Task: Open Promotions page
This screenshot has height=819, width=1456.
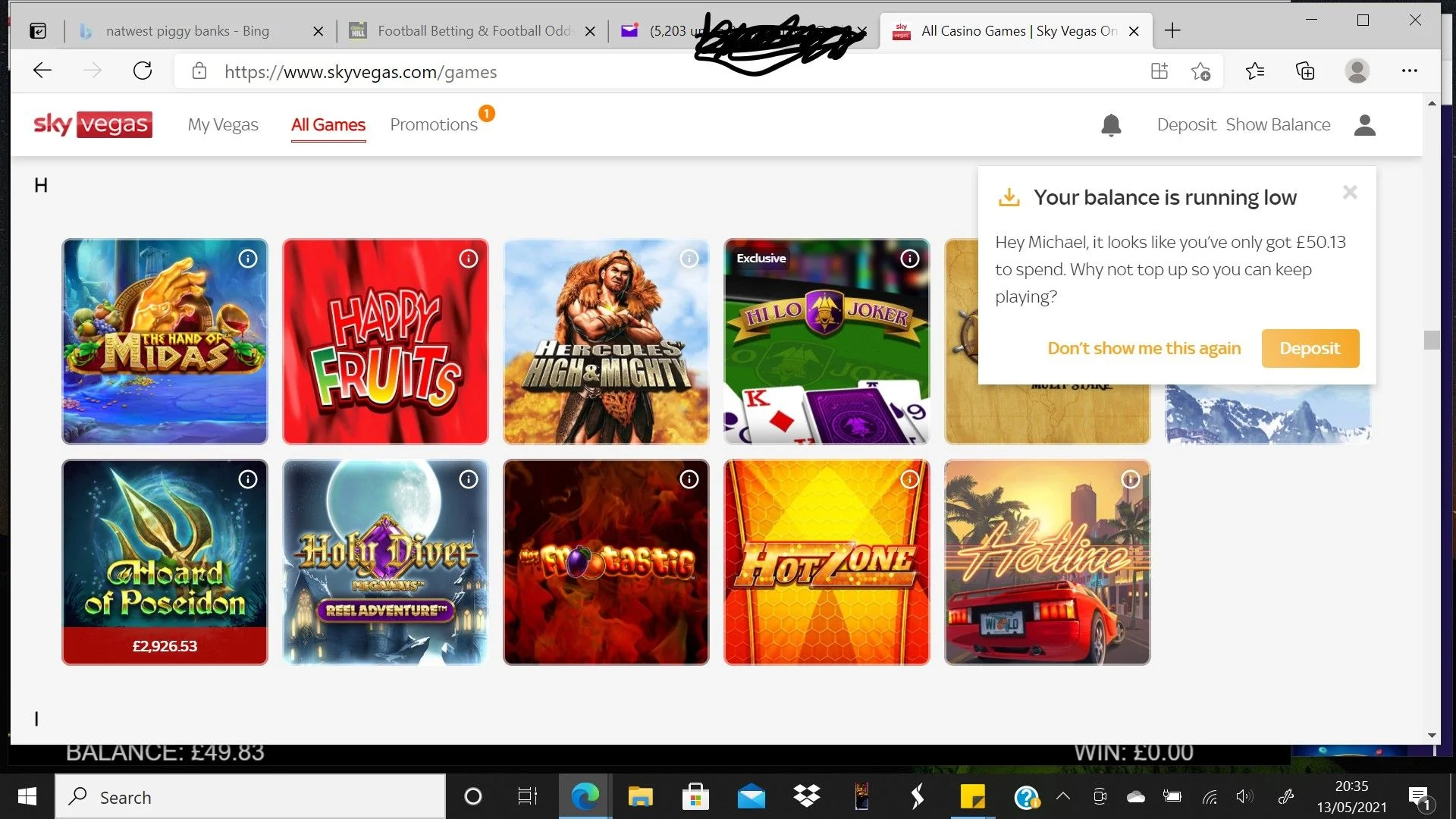Action: point(434,125)
